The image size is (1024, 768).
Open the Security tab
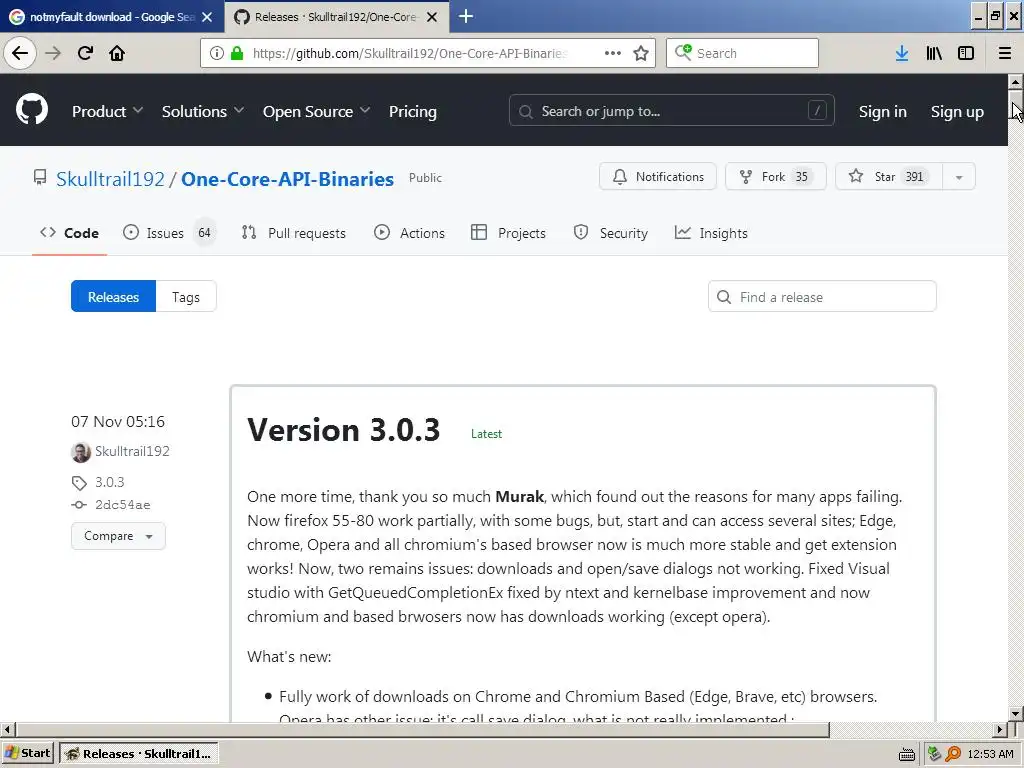(611, 233)
